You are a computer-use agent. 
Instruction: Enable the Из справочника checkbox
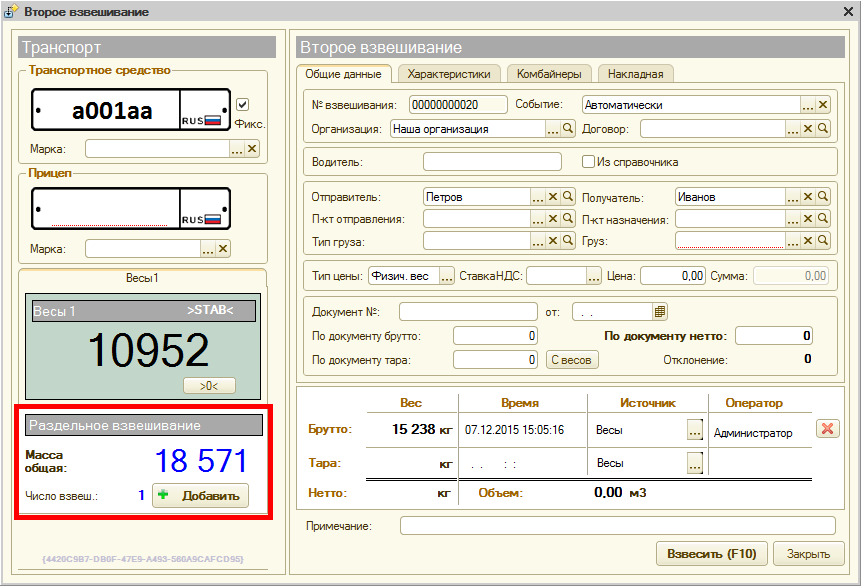coord(588,162)
